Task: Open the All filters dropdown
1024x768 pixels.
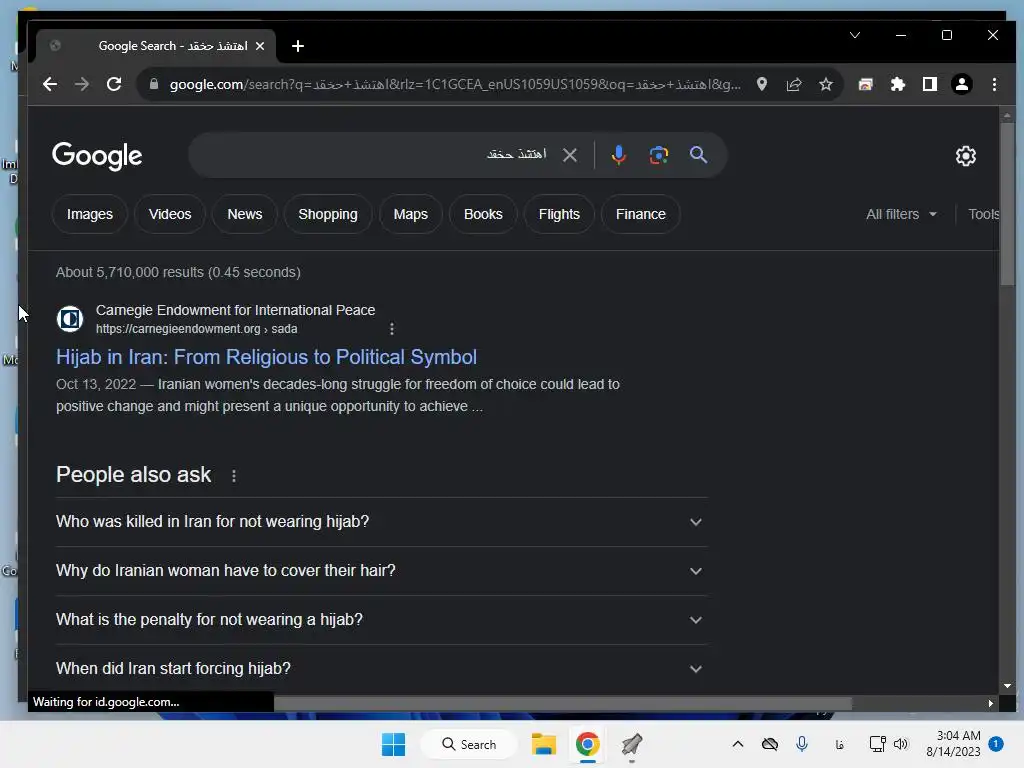Action: point(901,214)
